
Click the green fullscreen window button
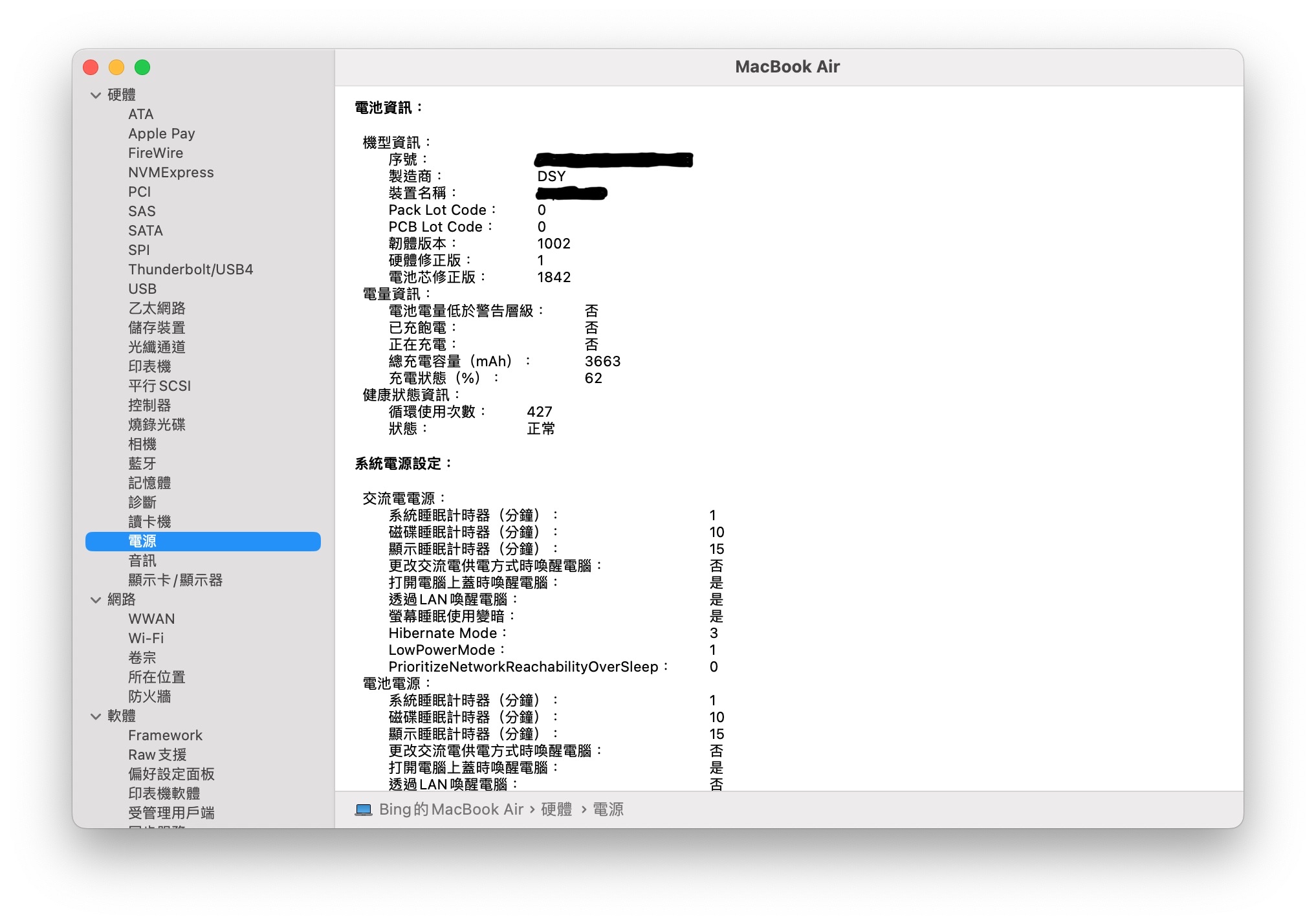142,67
